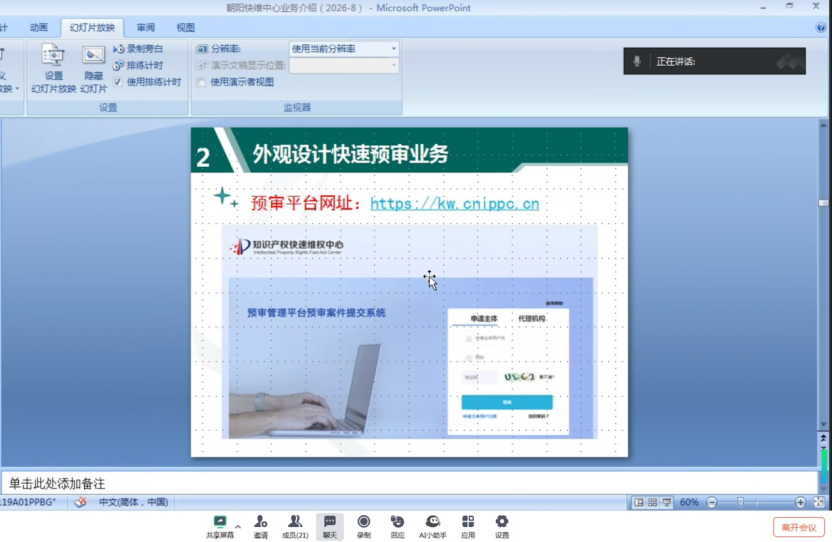This screenshot has width=832, height=542.
Task: Start Slide Show from status bar icon
Action: click(x=666, y=502)
